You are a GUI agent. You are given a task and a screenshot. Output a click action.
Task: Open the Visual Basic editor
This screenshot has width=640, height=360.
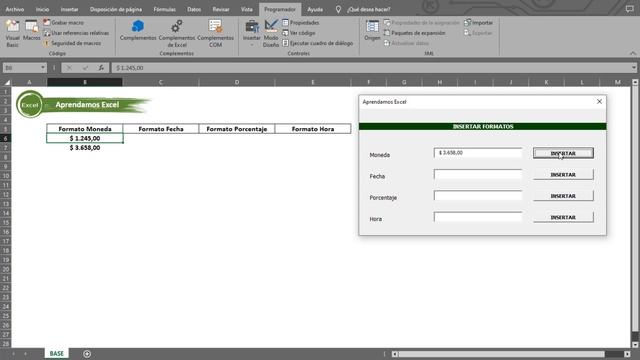click(13, 33)
